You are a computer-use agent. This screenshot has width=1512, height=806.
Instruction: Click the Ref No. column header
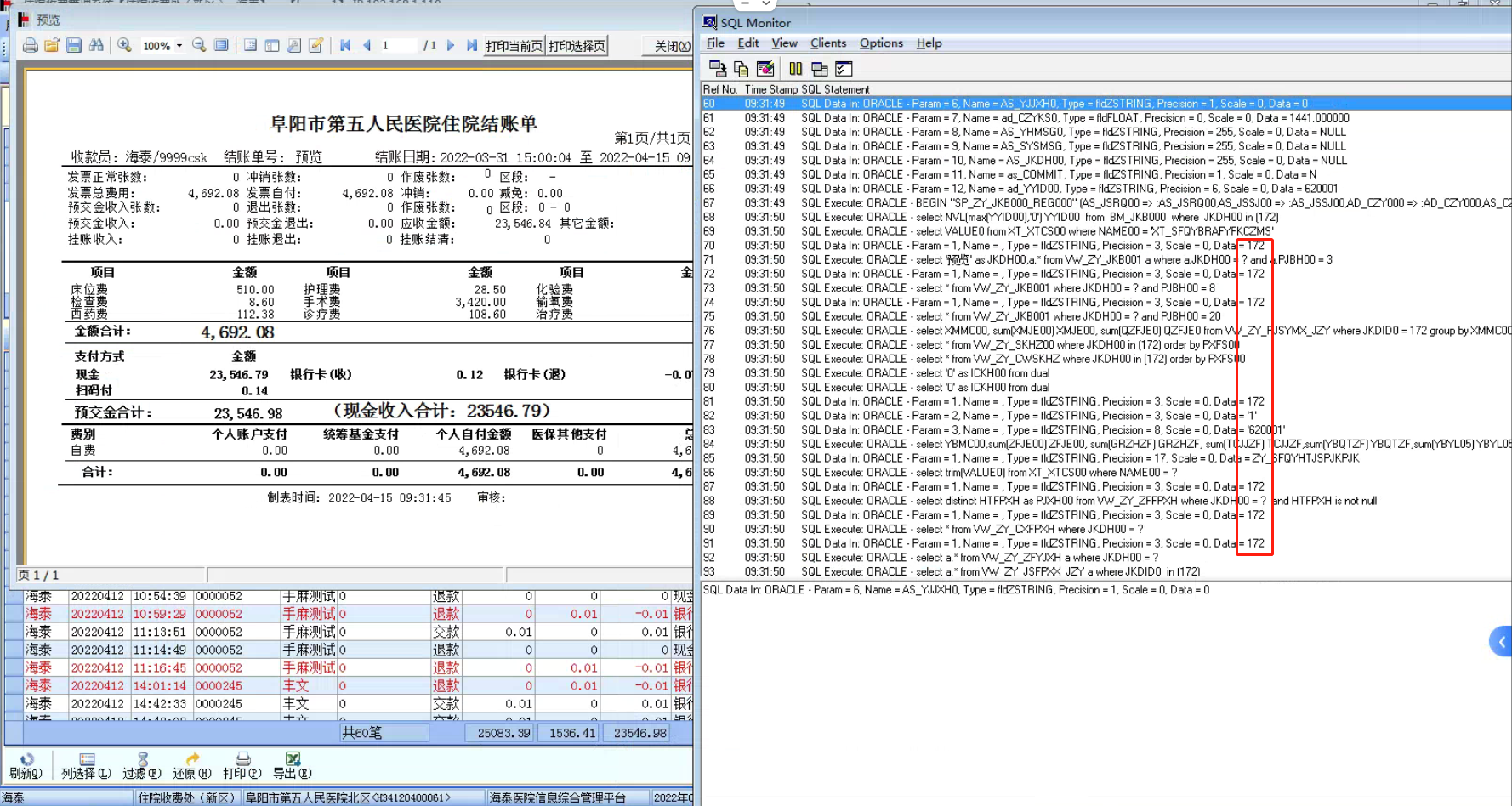(720, 89)
